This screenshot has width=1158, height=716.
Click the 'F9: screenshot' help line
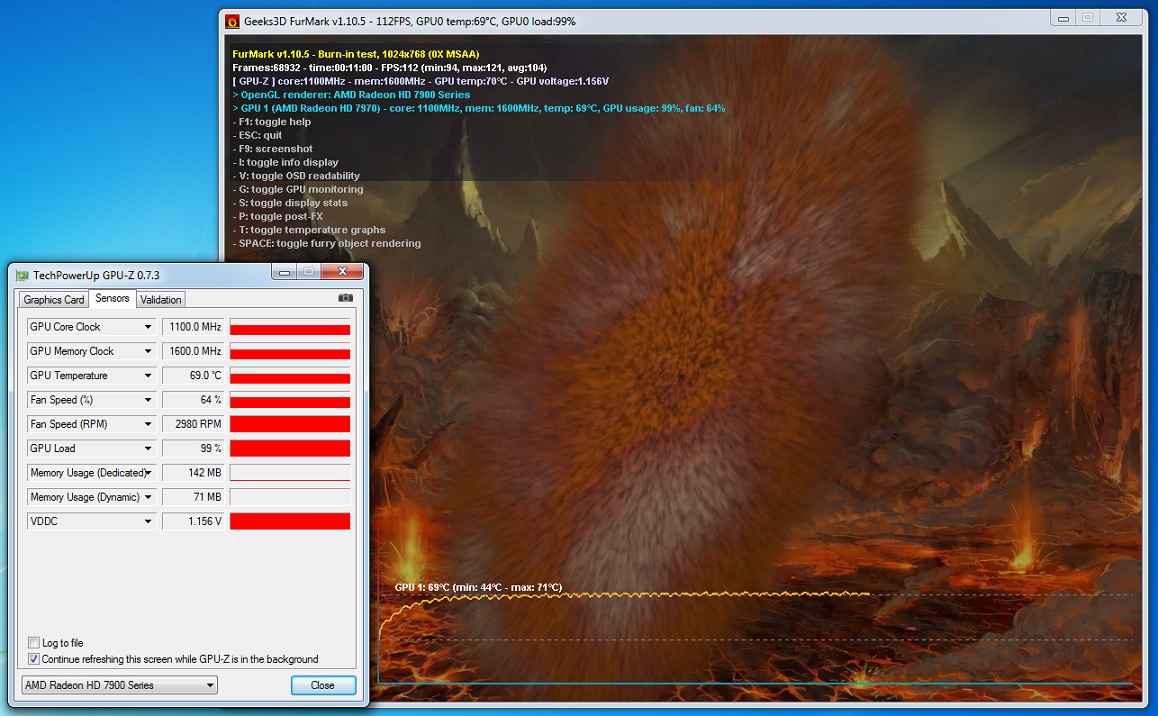click(x=273, y=148)
